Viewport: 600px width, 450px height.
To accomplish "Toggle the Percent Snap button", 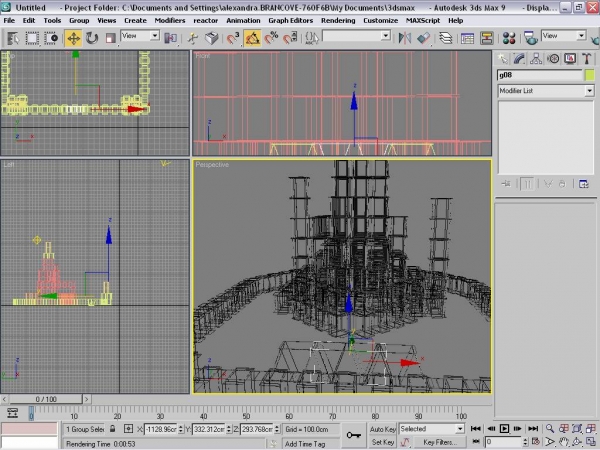I will click(x=271, y=38).
